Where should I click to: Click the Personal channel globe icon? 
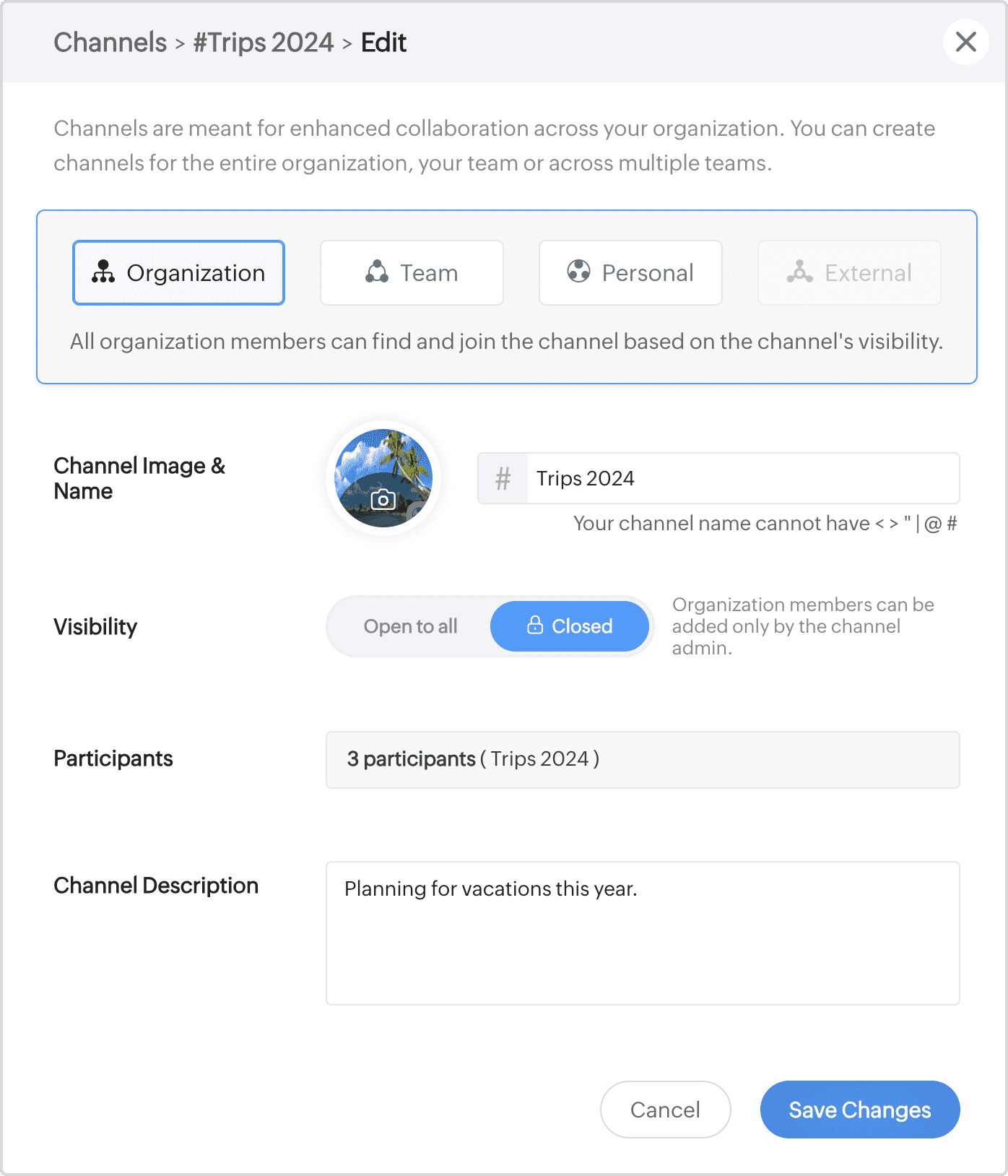tap(578, 272)
